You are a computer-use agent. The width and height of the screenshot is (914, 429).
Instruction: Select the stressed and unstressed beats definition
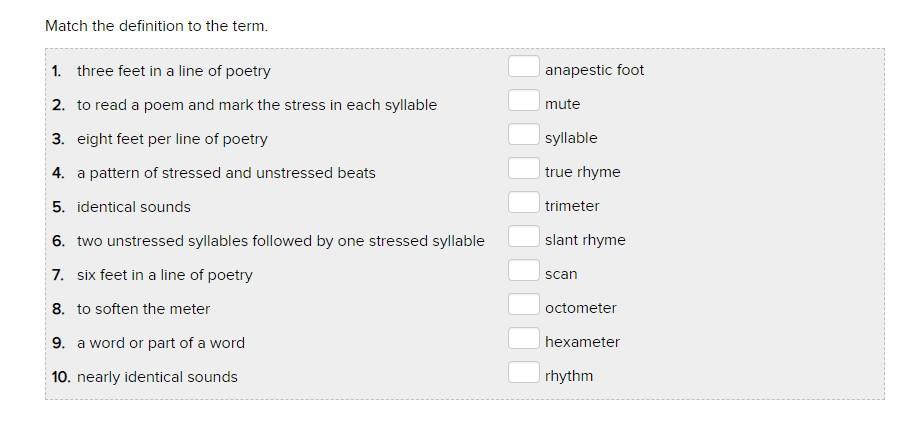click(x=226, y=173)
